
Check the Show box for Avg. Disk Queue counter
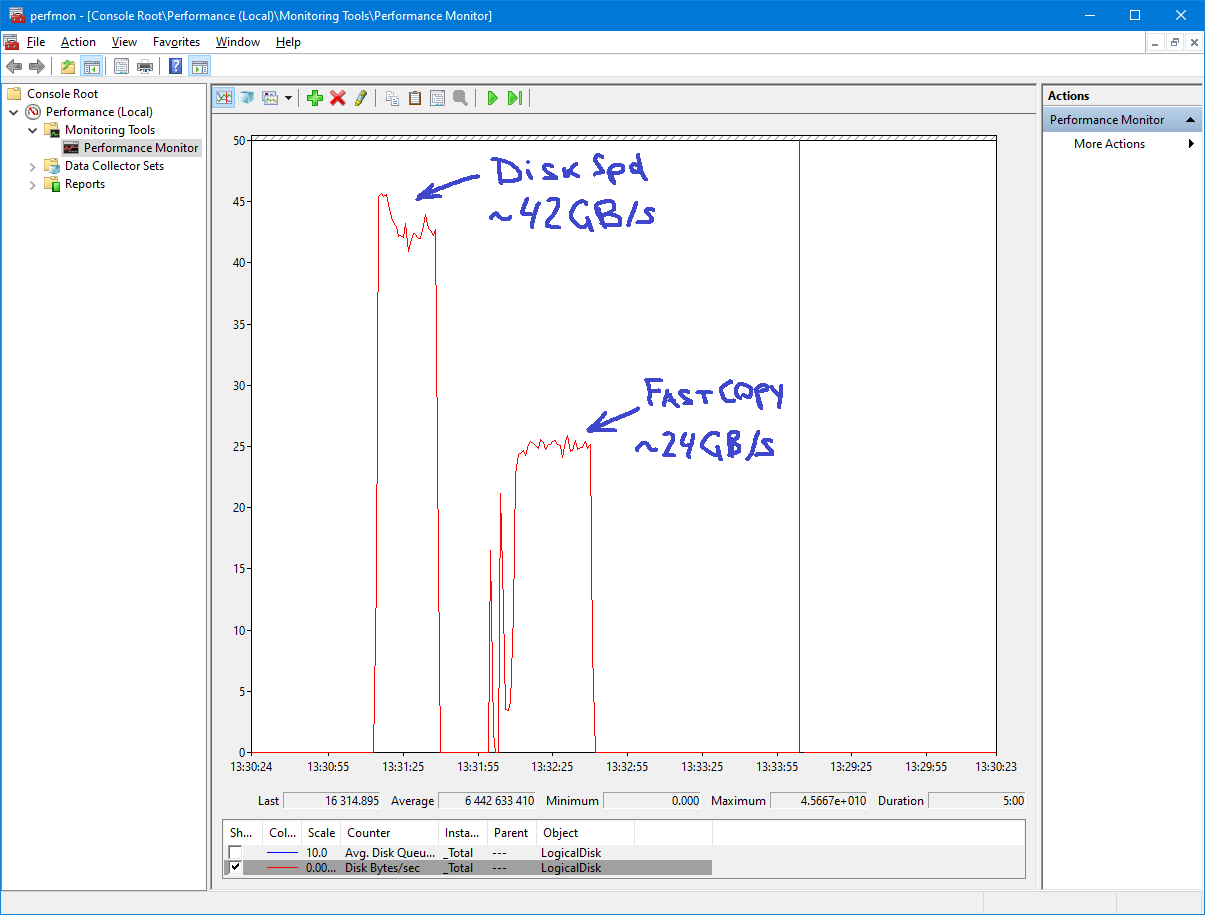[235, 852]
